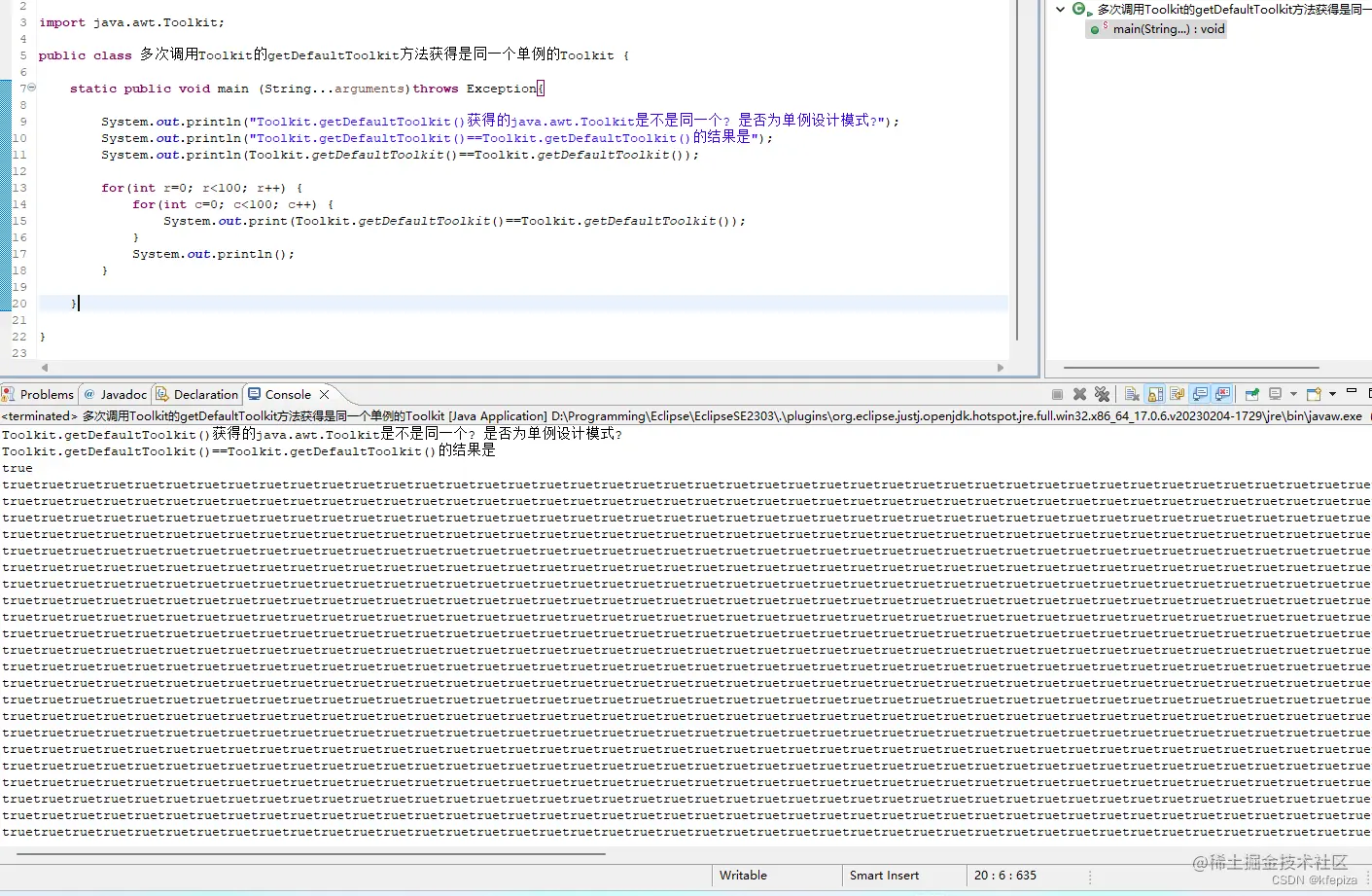1372x896 pixels.
Task: Click the editor horizontal scroll left arrow
Action: 45,368
